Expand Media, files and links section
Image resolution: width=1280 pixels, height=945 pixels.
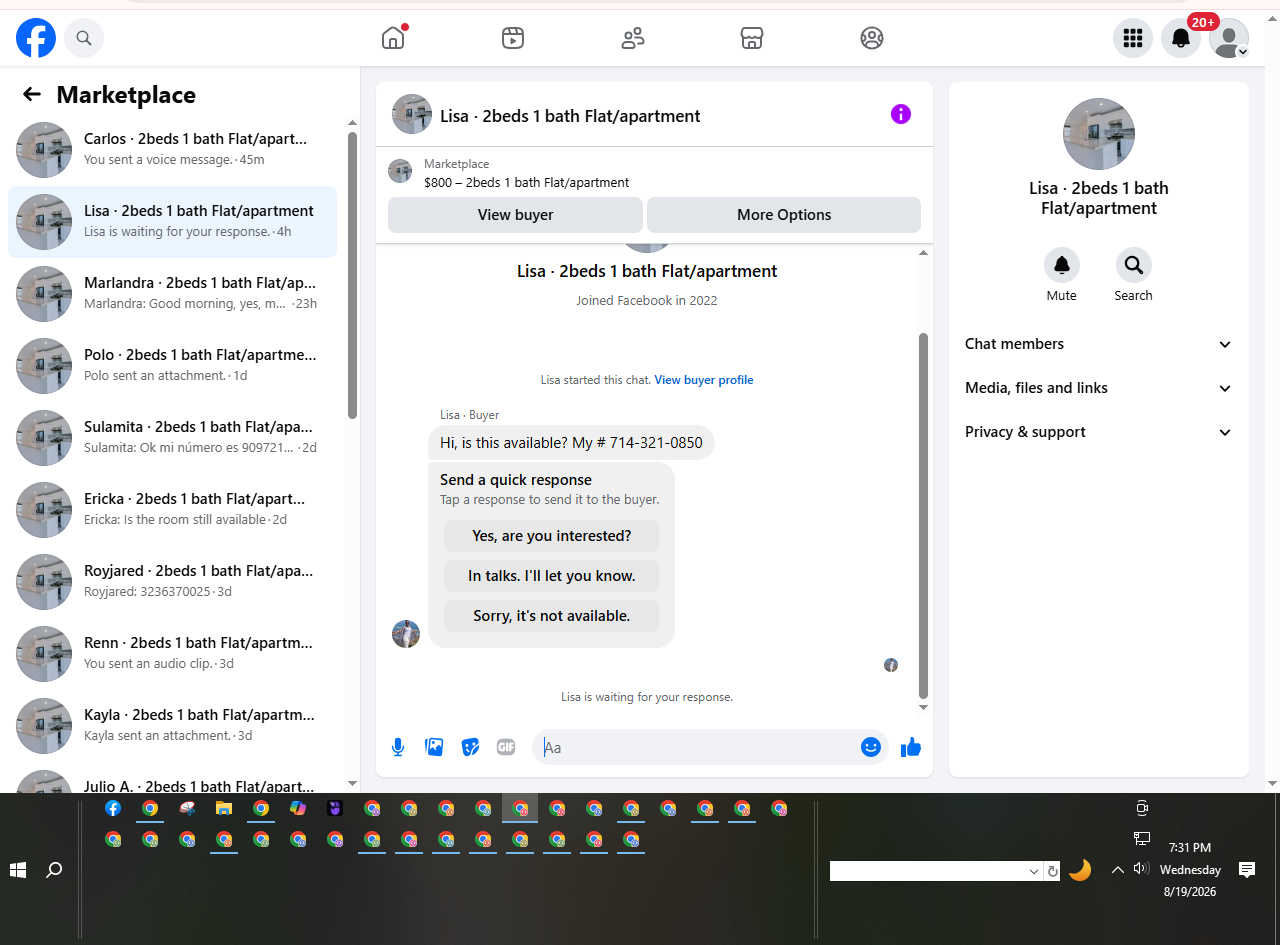click(x=1098, y=388)
